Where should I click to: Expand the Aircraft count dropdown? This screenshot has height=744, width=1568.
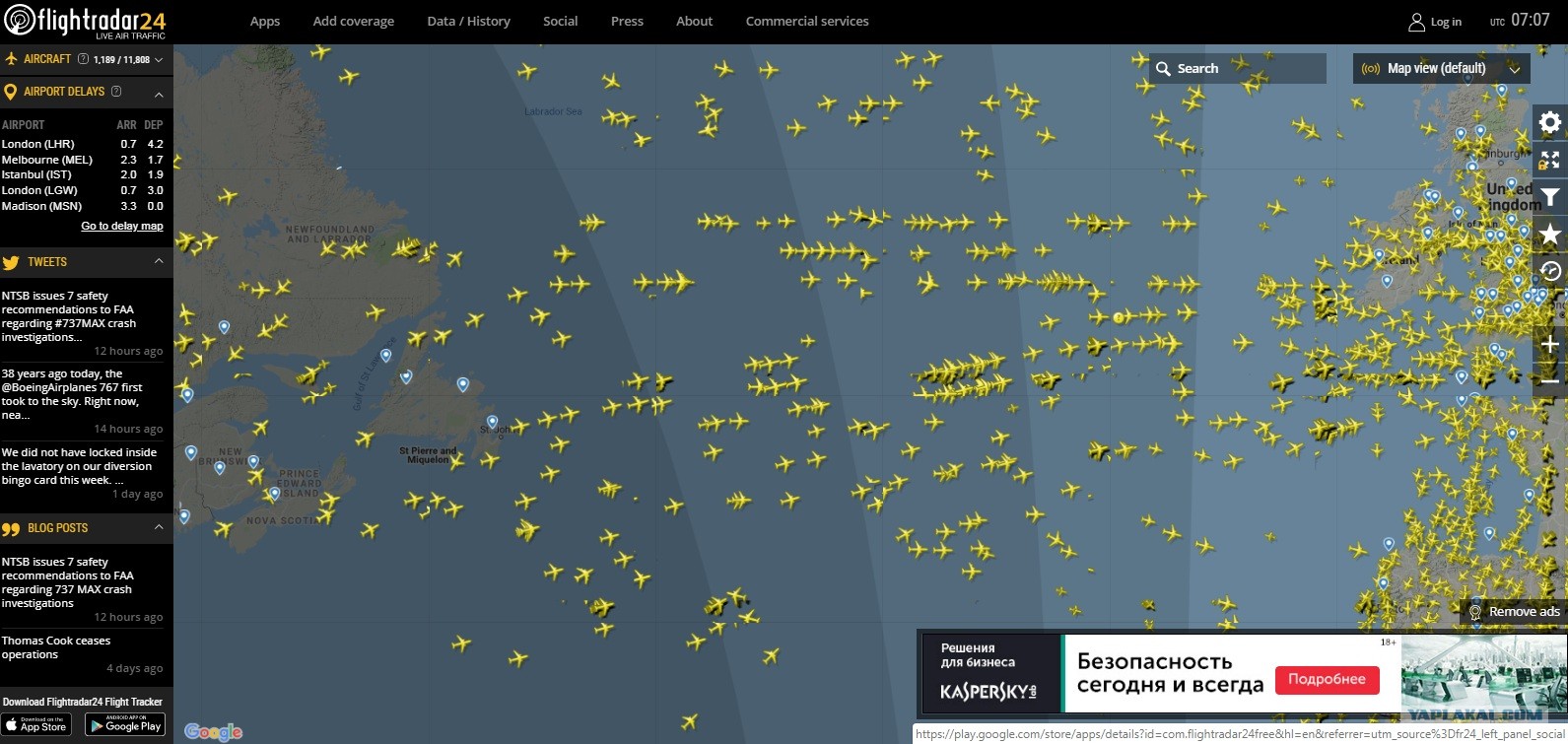(159, 60)
